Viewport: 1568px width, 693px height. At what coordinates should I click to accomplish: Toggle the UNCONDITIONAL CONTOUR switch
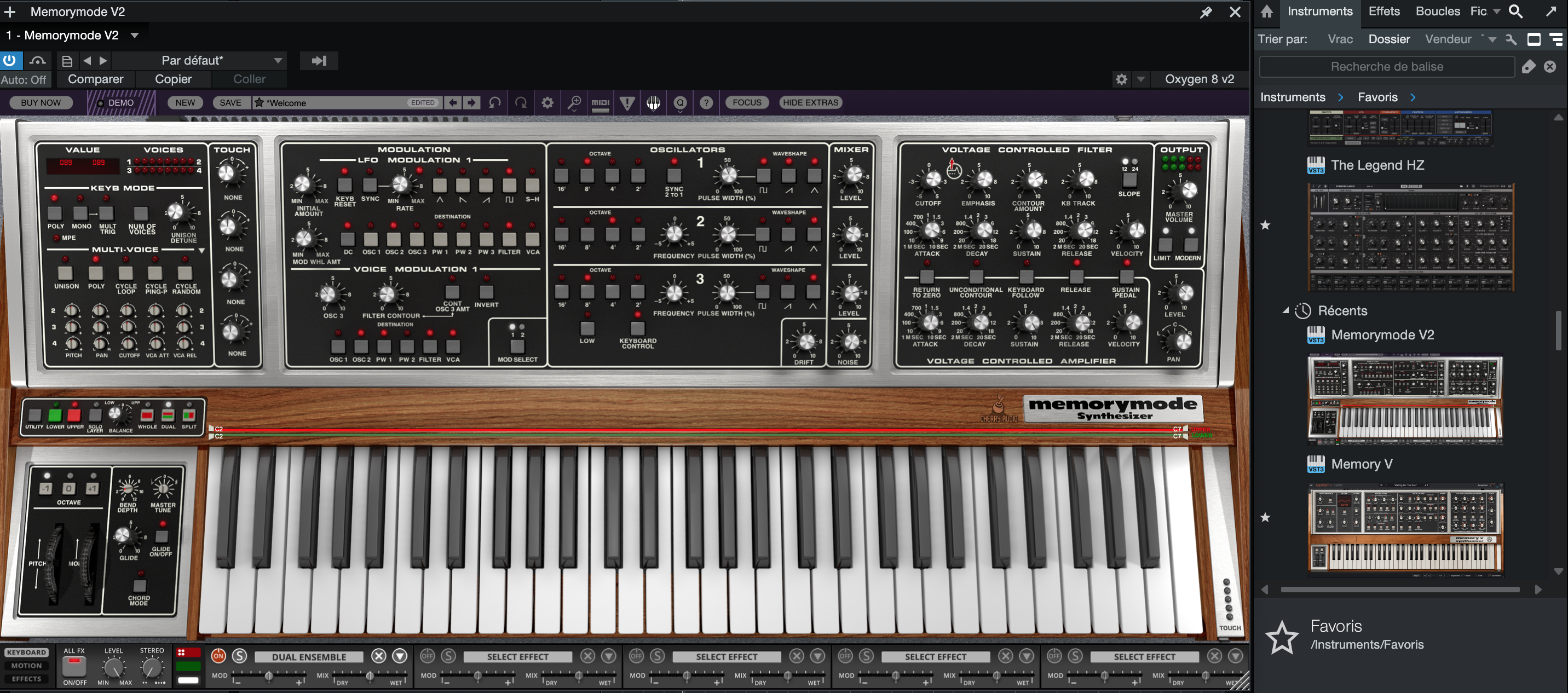pos(976,276)
